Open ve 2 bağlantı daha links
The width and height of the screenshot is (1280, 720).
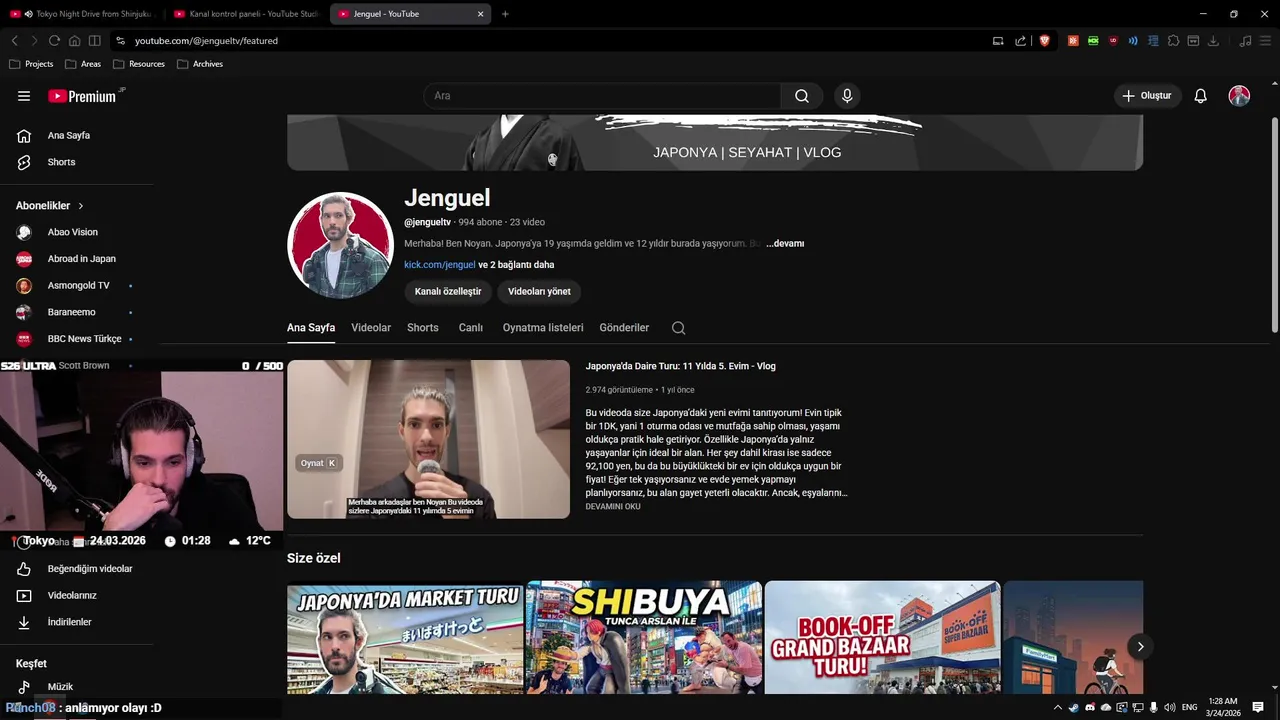[x=516, y=265]
